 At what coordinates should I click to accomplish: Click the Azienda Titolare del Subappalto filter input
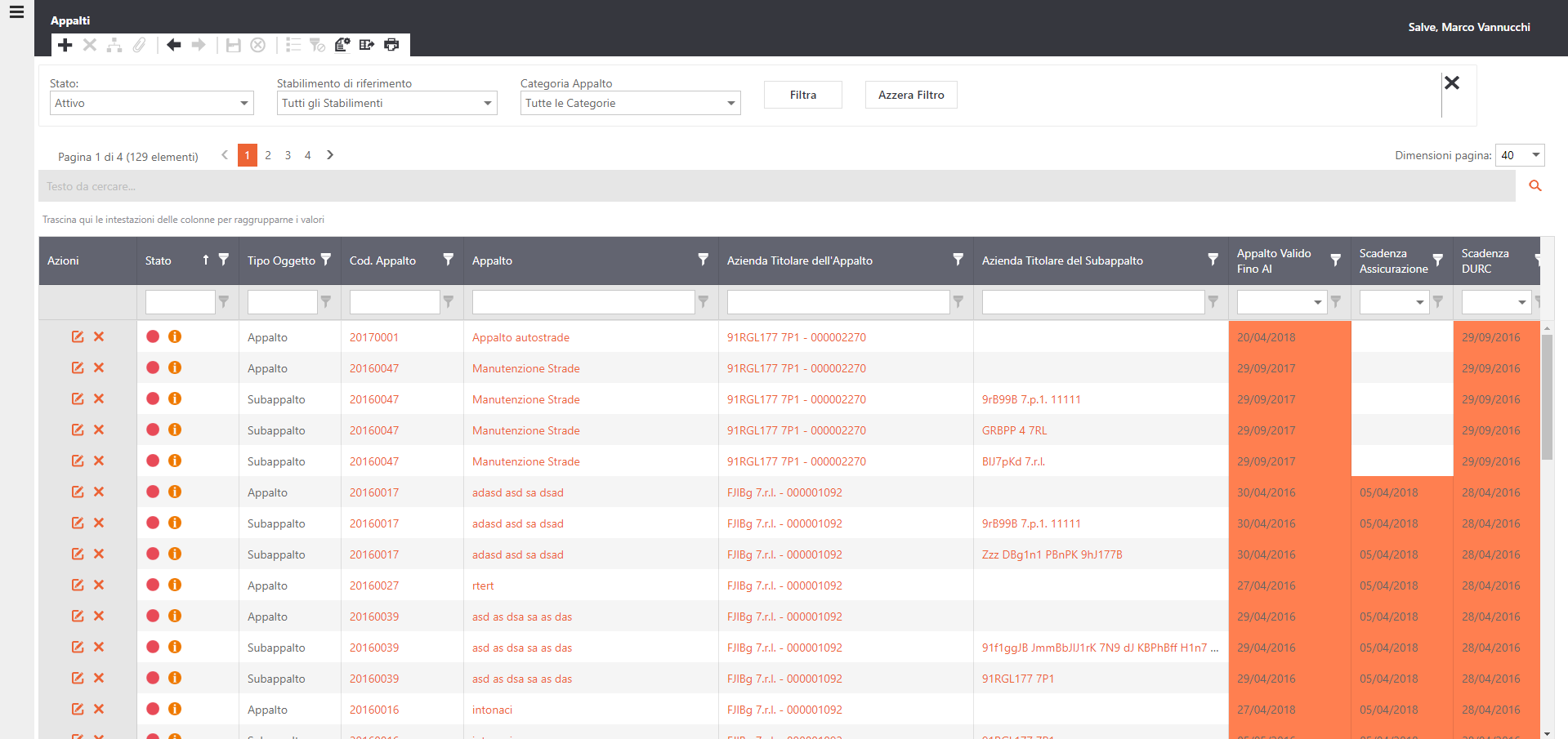click(x=1093, y=302)
